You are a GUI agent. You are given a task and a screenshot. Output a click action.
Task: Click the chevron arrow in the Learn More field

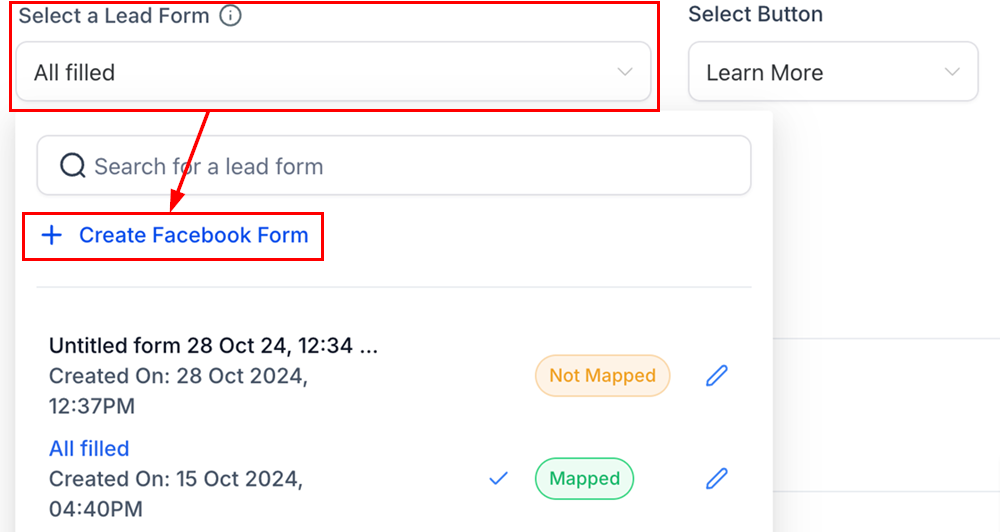tap(952, 72)
